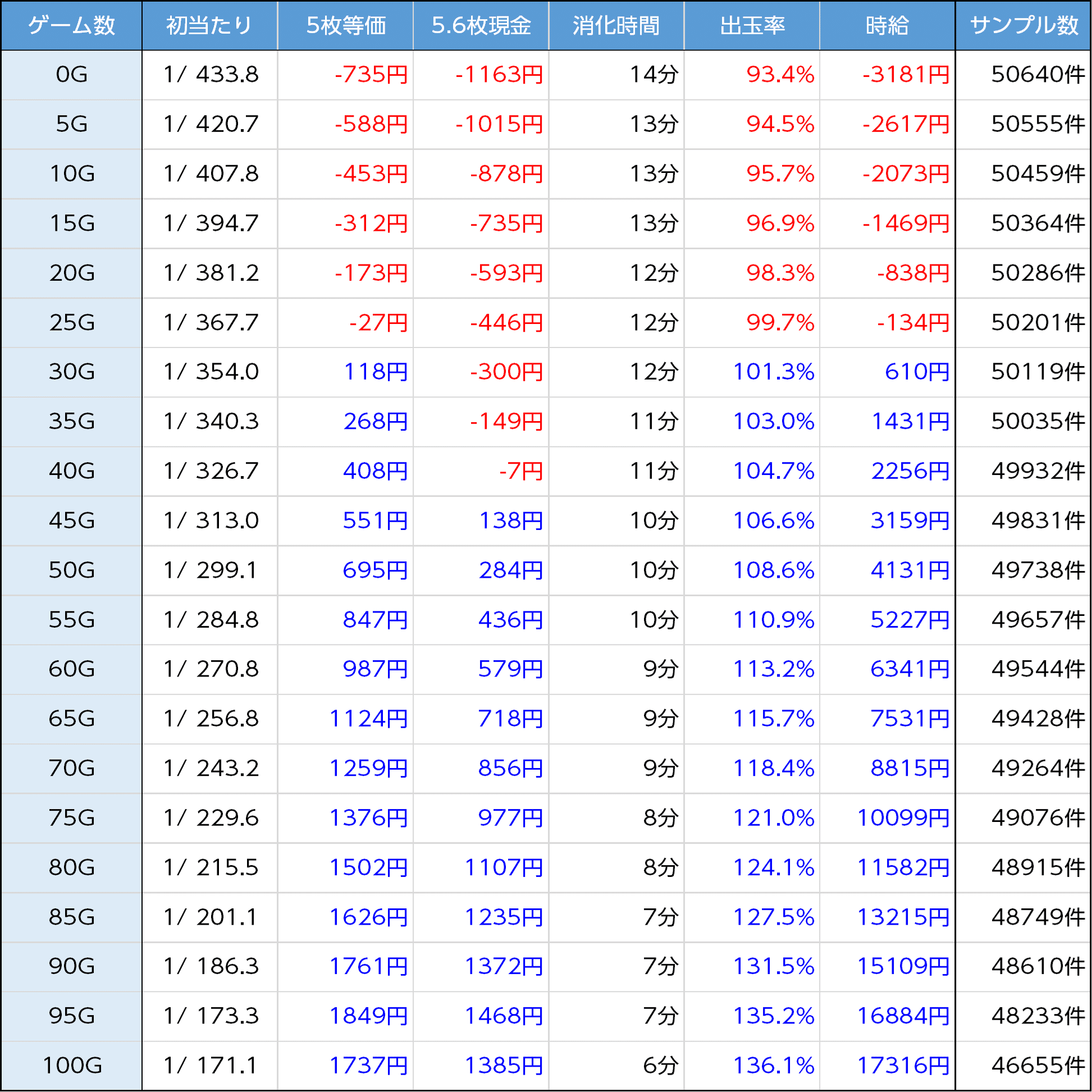The height and width of the screenshot is (1092, 1092).
Task: Click the ゲーム数 column header
Action: click(x=71, y=25)
